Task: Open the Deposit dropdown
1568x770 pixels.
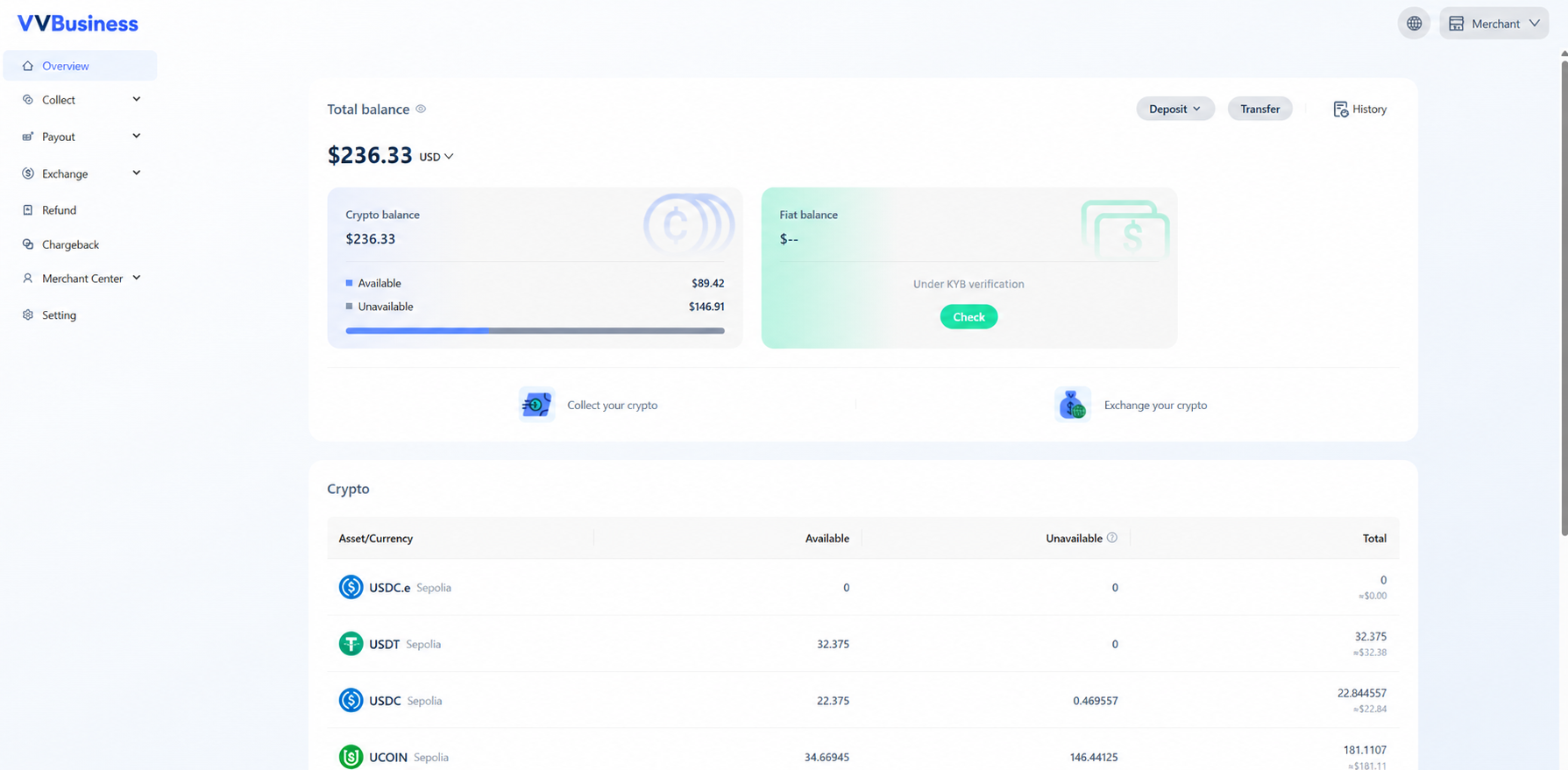Action: click(x=1175, y=109)
